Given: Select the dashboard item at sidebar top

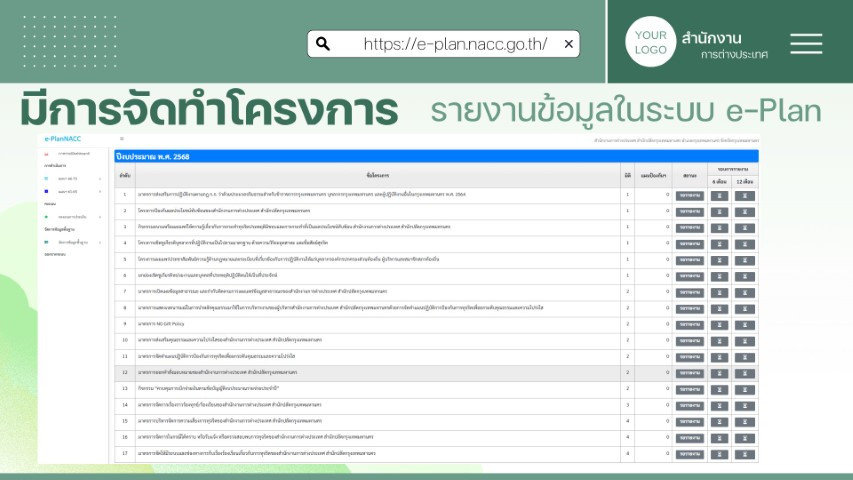Looking at the screenshot, I should click(73, 154).
